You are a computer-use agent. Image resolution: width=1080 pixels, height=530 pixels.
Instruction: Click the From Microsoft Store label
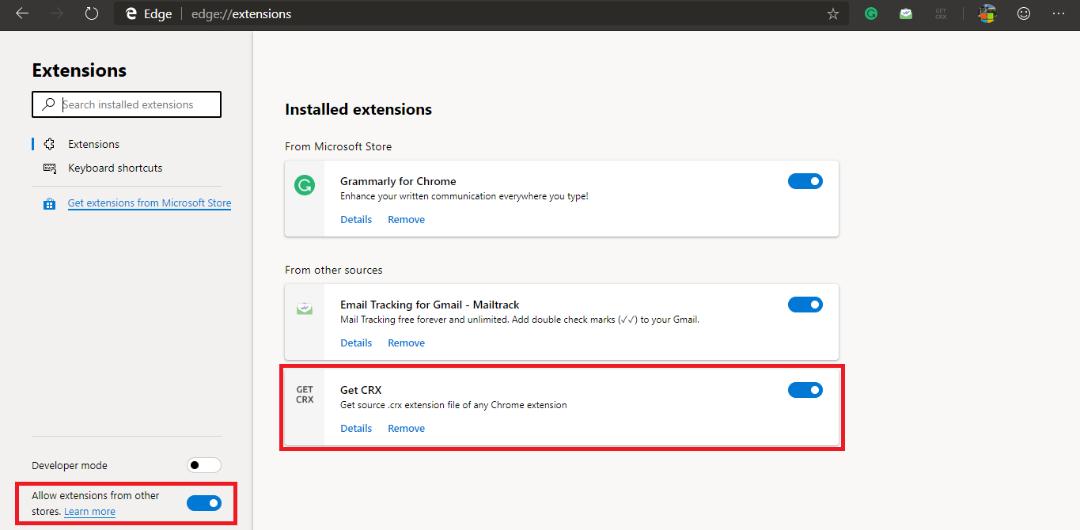338,147
